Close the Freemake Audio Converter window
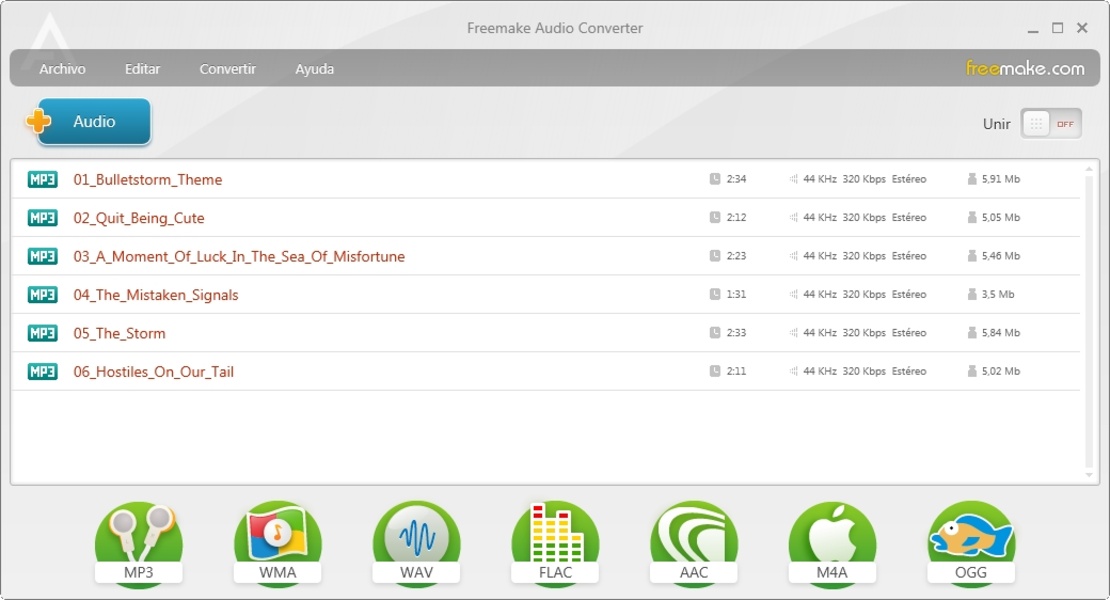Screen dimensions: 1110x600 point(1082,28)
